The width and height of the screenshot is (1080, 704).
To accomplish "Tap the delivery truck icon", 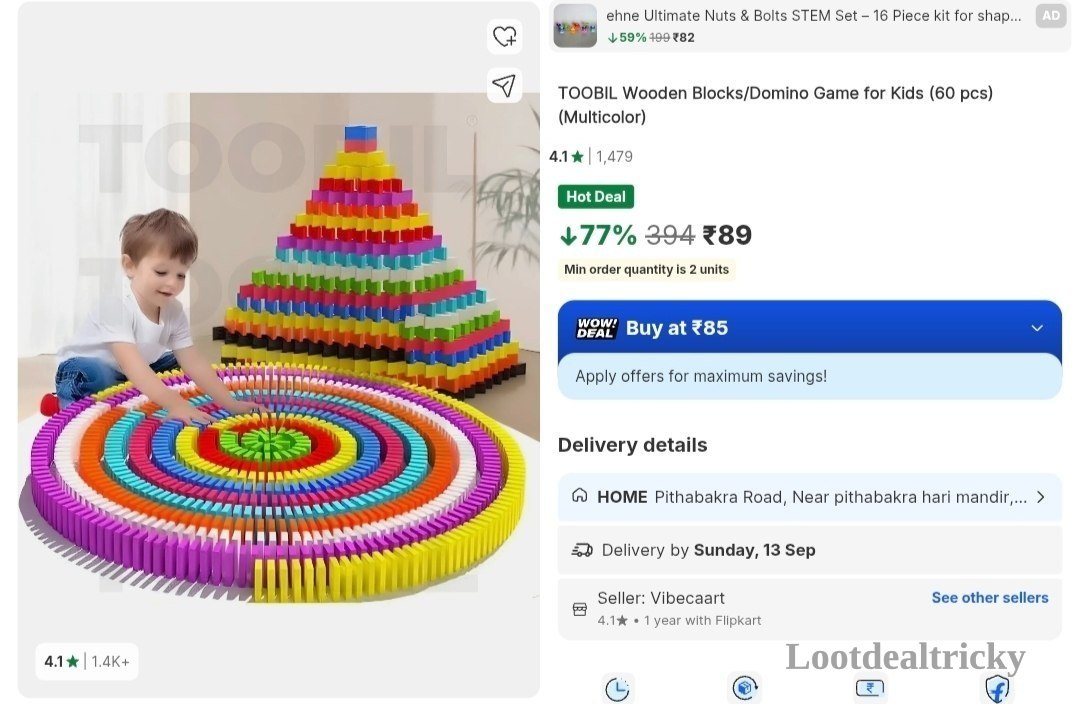I will coord(582,550).
